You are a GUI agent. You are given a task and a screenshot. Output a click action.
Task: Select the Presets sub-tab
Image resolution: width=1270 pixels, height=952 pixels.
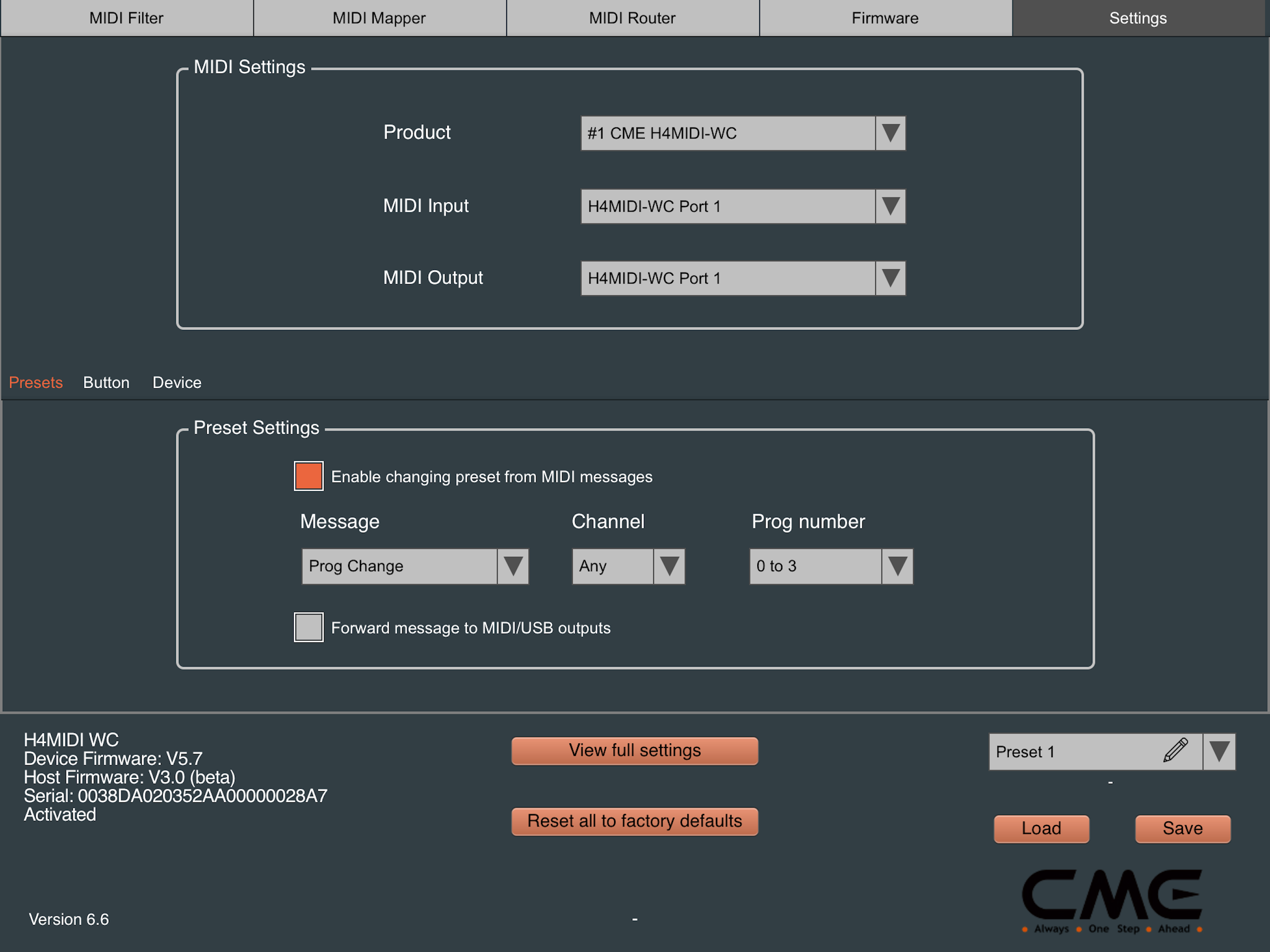point(36,383)
